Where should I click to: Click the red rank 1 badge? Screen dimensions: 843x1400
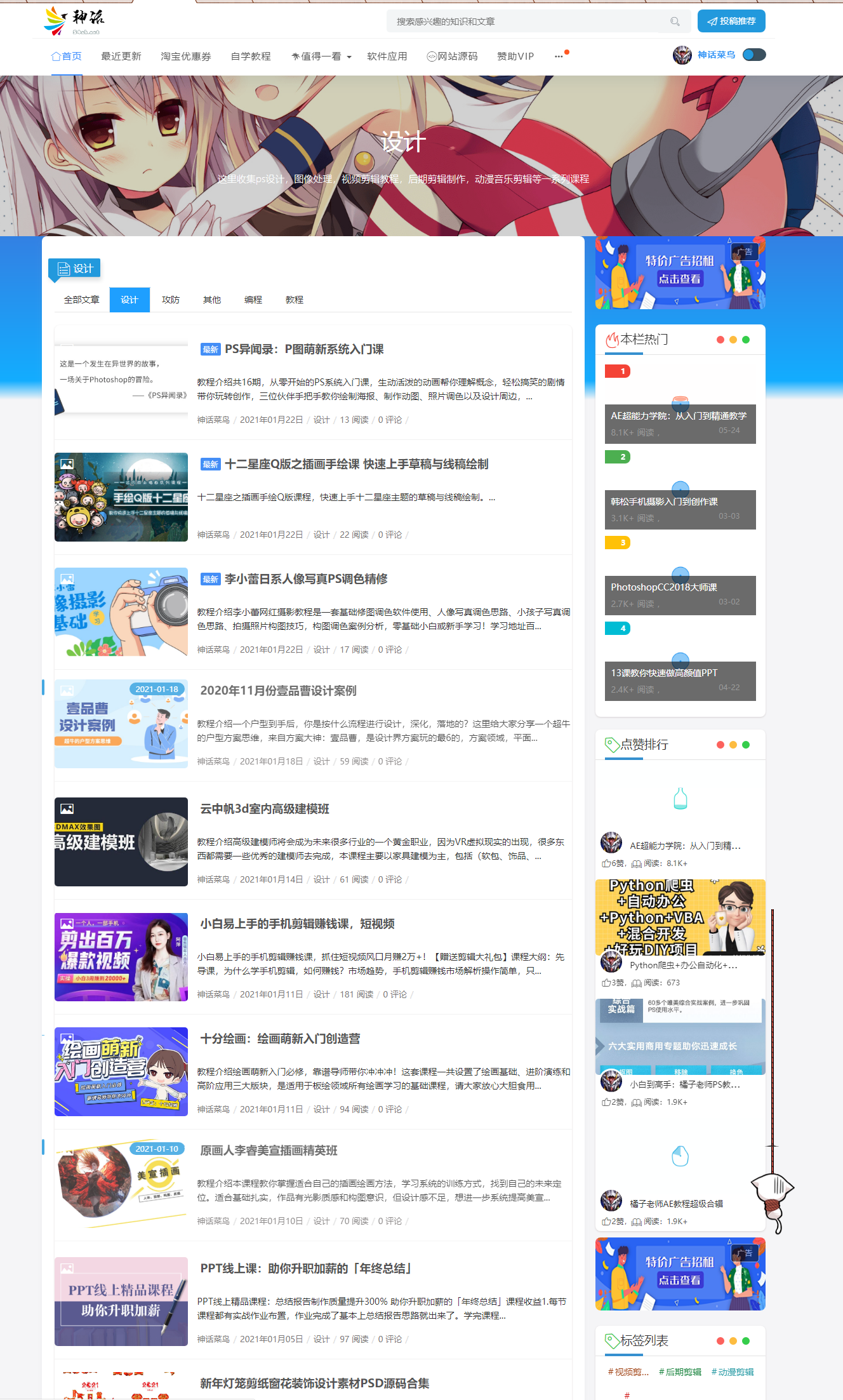coord(618,371)
